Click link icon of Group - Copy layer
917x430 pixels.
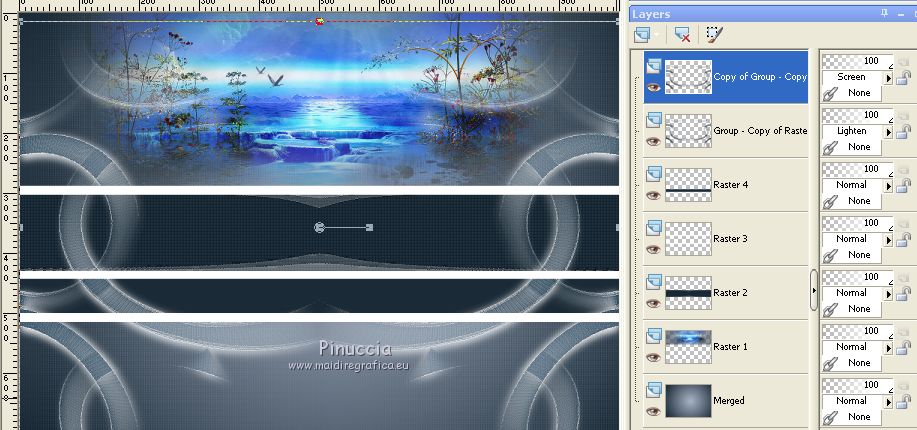tap(830, 147)
